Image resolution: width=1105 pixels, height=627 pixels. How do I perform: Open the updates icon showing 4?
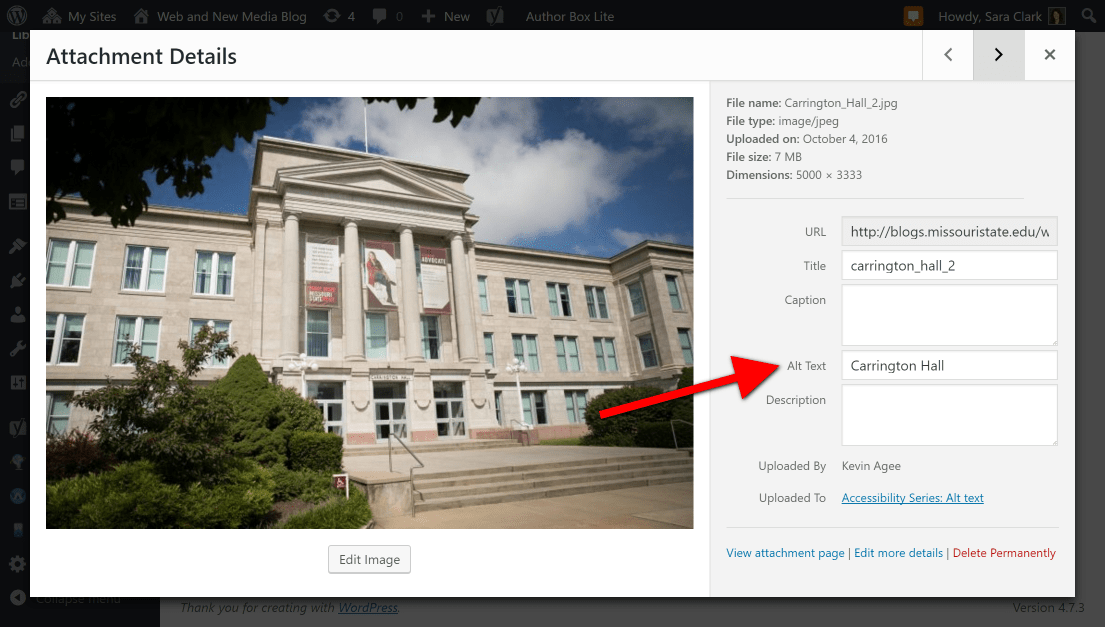pyautogui.click(x=339, y=16)
